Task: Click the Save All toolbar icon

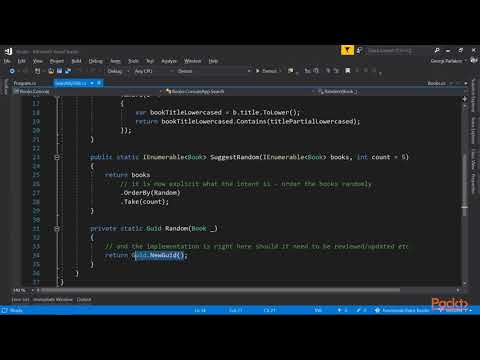Action: pyautogui.click(x=68, y=71)
